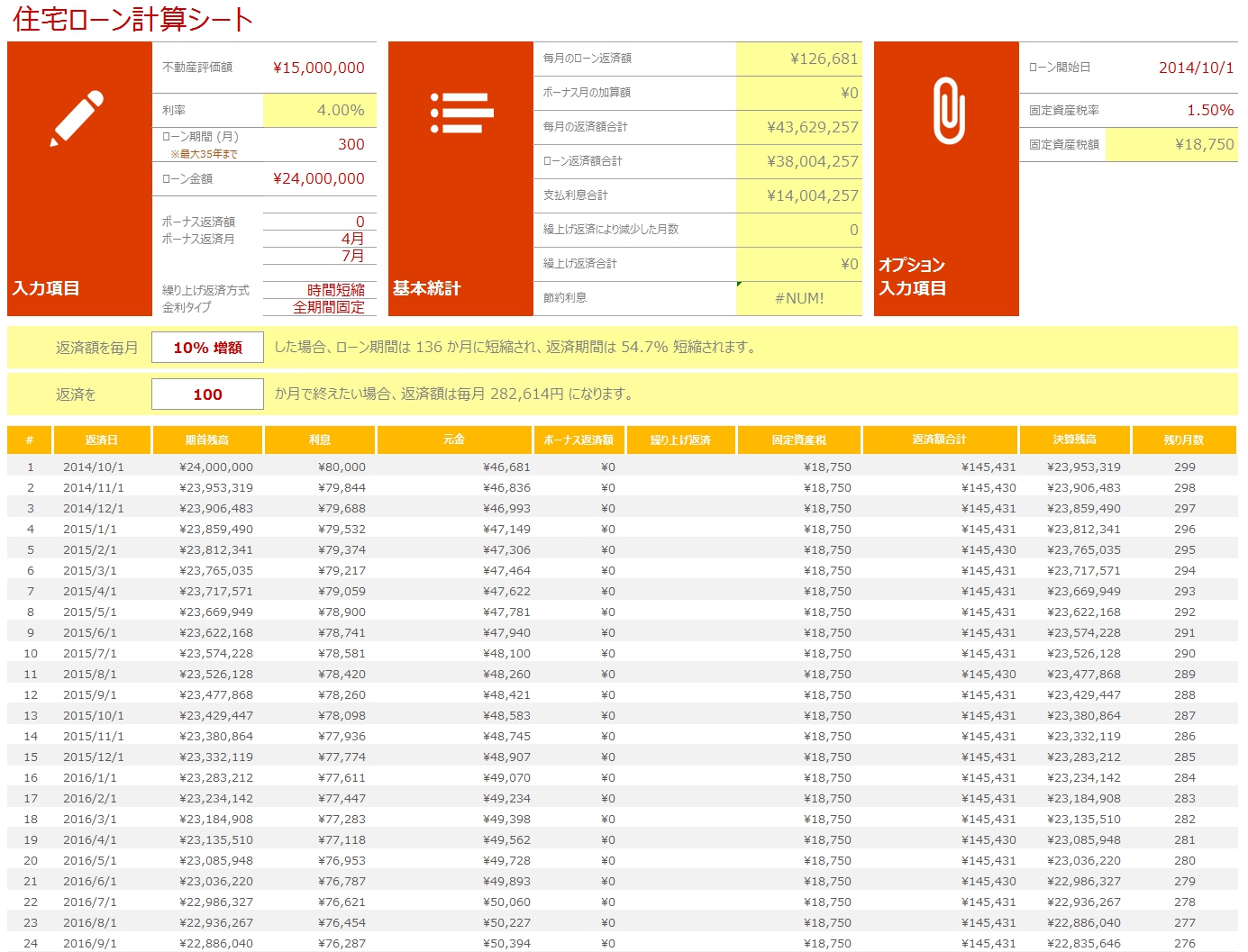This screenshot has height=952, width=1248.
Task: Open the ボーナス返済月 4月 dropdown
Action: tap(320, 239)
